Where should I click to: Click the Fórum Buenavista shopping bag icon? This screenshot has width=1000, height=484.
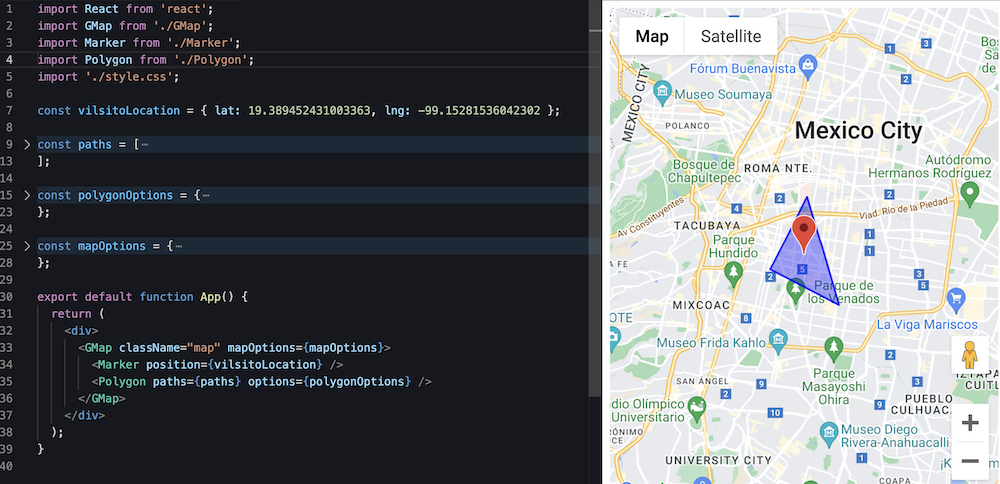(x=807, y=68)
